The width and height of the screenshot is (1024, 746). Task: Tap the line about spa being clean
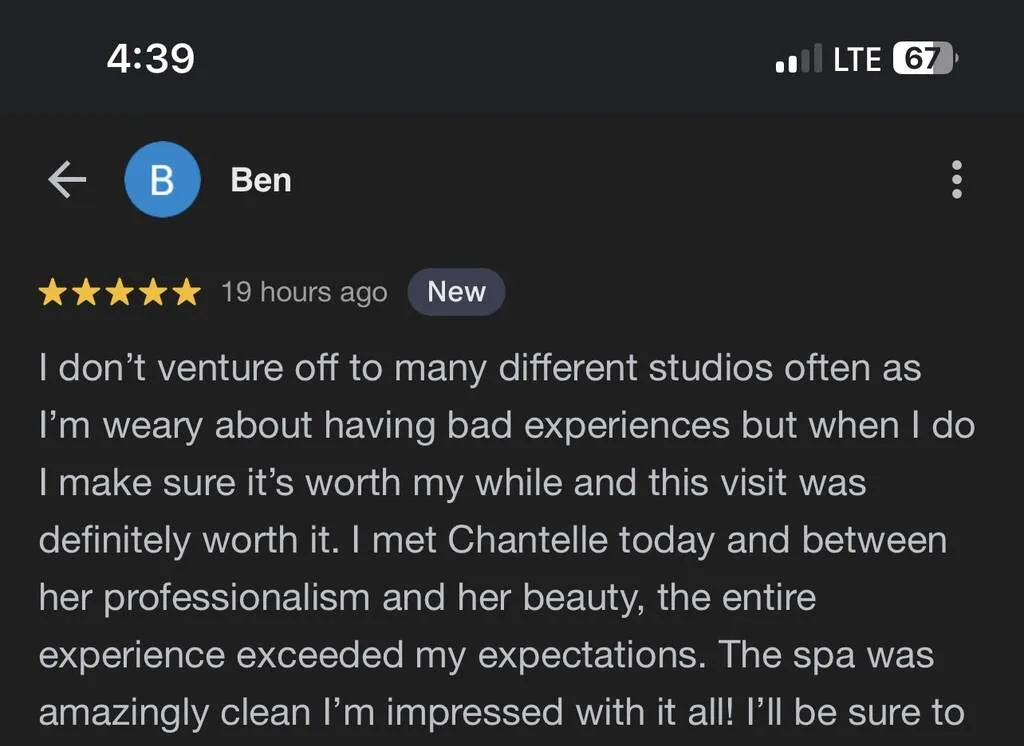point(502,712)
